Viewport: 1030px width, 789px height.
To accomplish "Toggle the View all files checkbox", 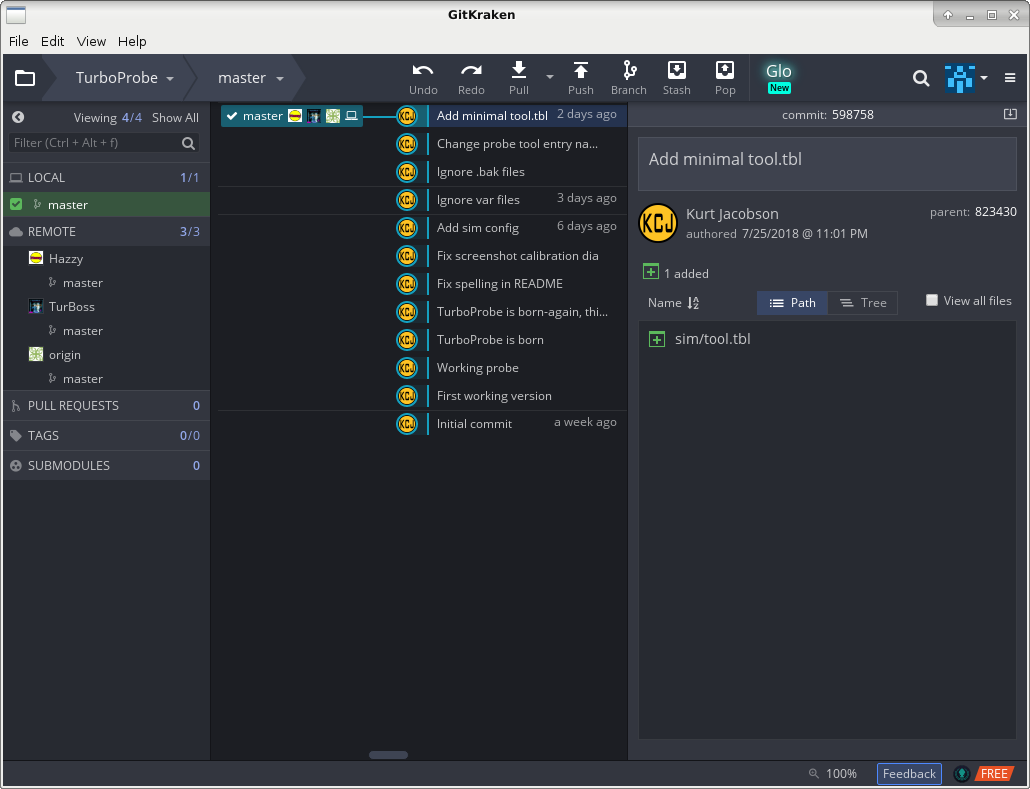I will point(931,300).
